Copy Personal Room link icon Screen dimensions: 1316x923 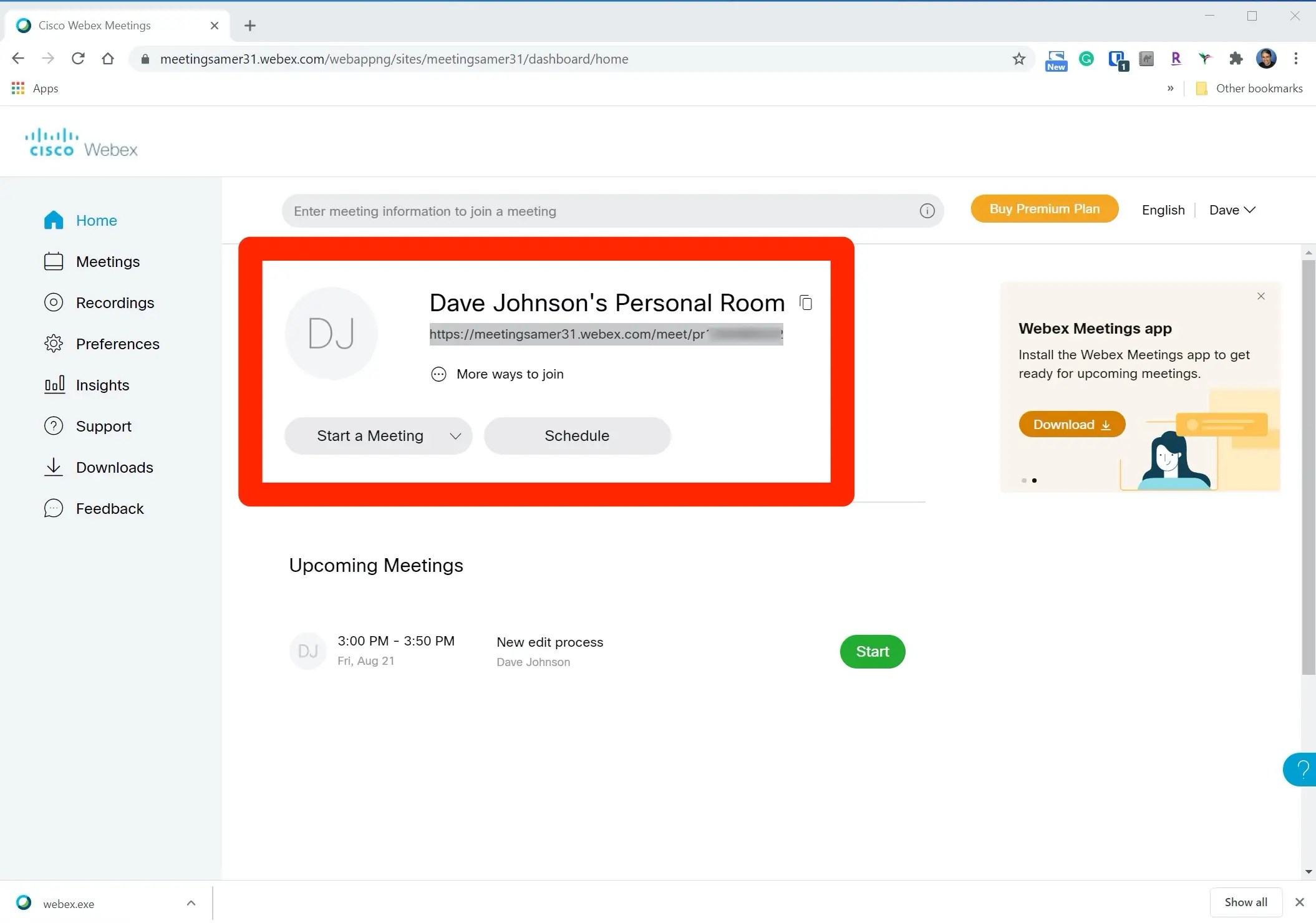[x=806, y=302]
